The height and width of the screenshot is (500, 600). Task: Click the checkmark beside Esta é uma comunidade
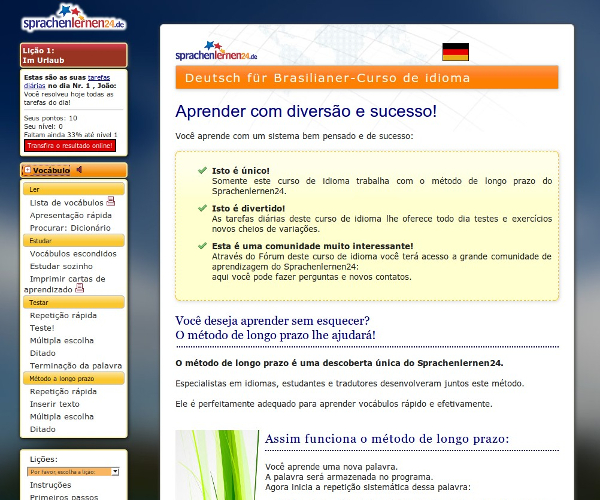pyautogui.click(x=202, y=245)
